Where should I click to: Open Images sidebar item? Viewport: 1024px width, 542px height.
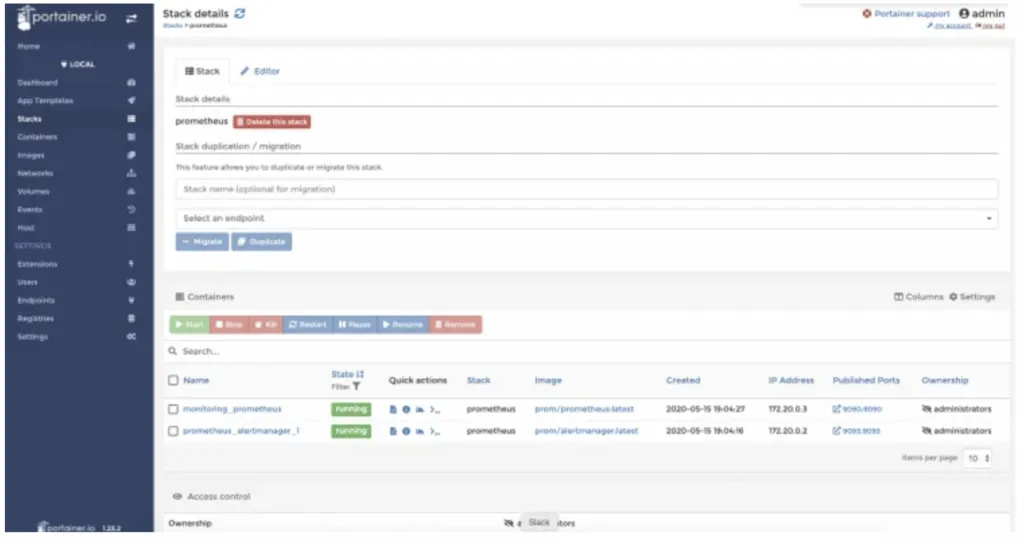pyautogui.click(x=31, y=155)
